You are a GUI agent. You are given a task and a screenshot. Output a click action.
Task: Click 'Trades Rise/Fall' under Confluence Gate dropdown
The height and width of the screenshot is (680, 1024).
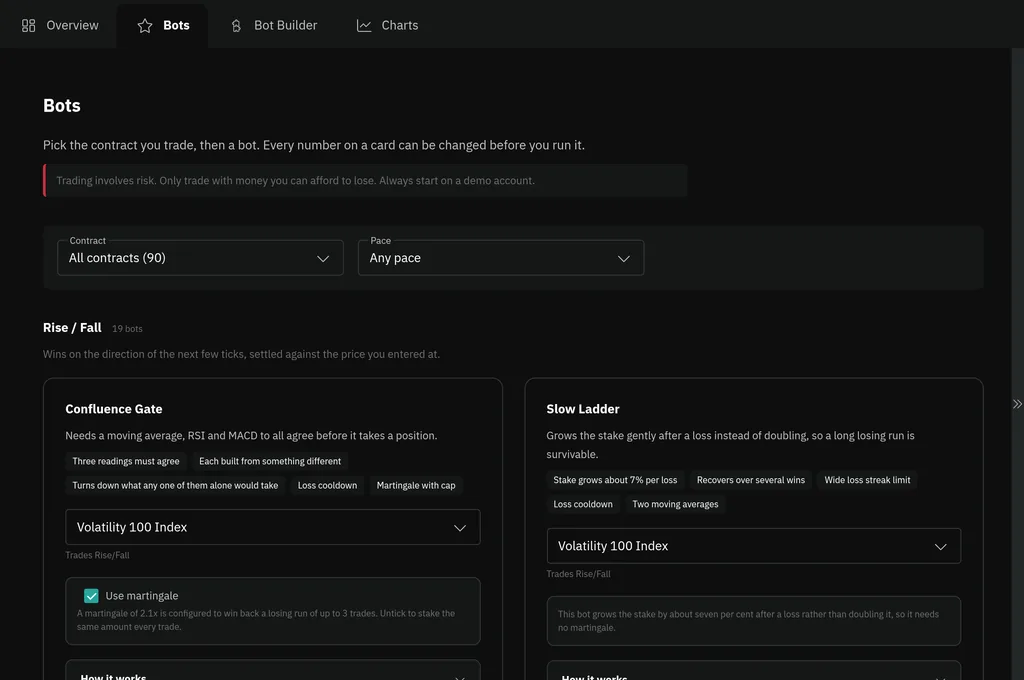click(97, 555)
